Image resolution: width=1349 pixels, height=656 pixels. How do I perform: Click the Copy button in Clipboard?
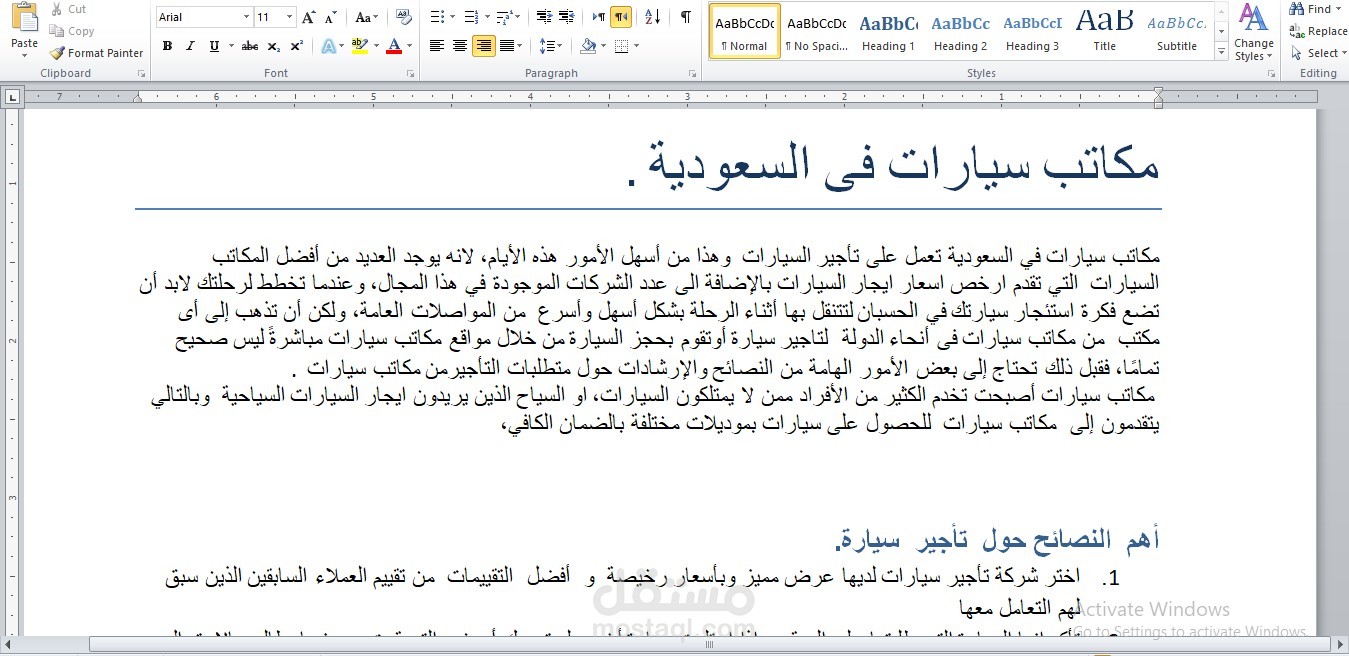71,31
